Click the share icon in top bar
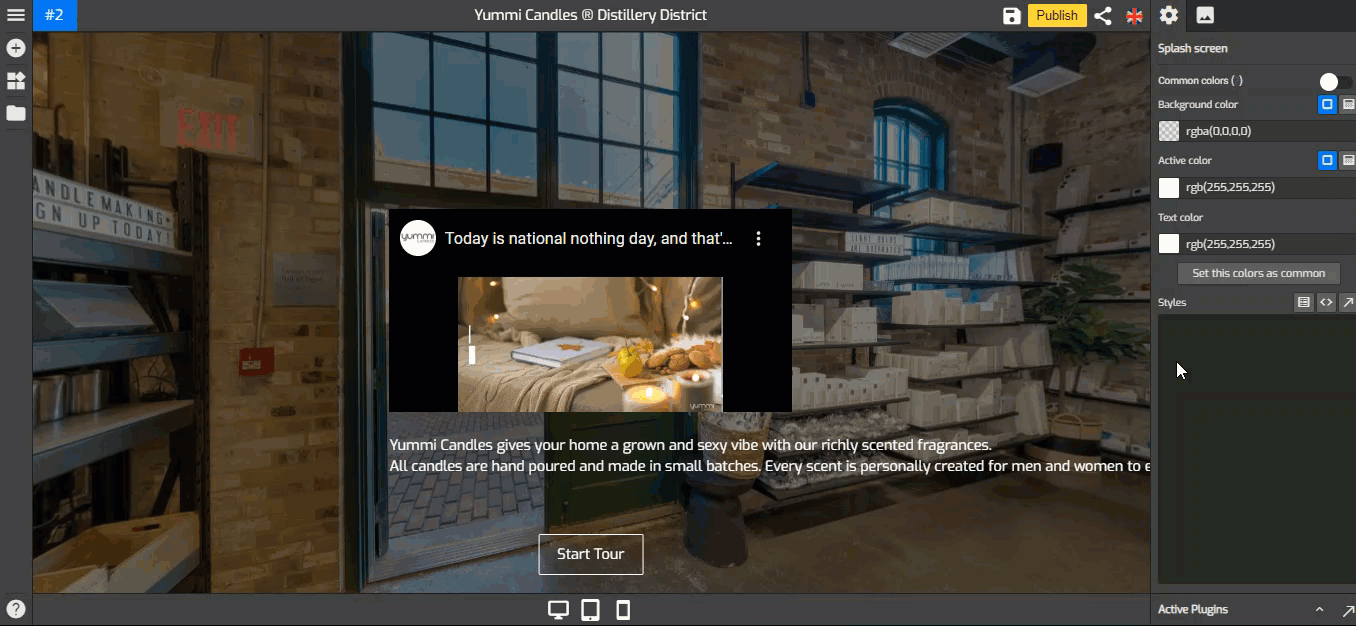 pos(1102,15)
